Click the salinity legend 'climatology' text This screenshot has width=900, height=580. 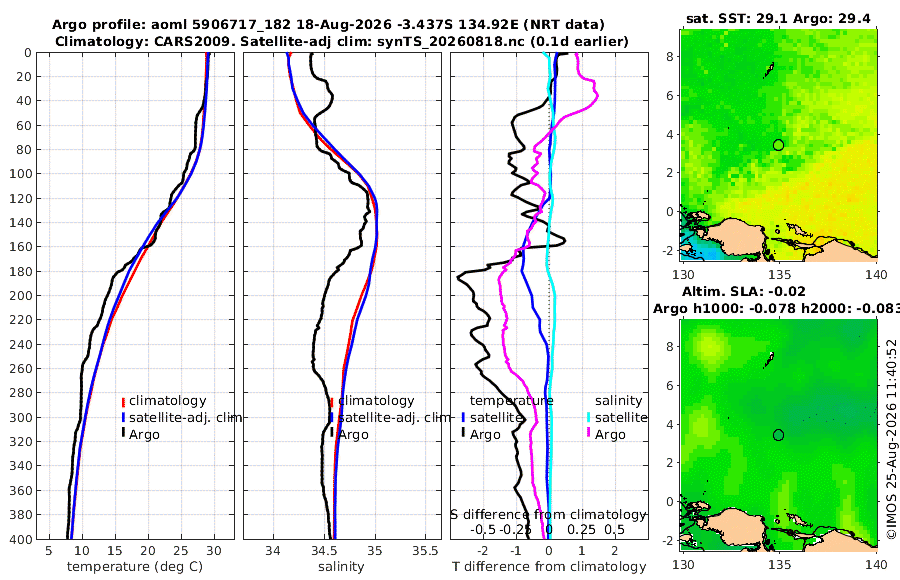pyautogui.click(x=377, y=401)
